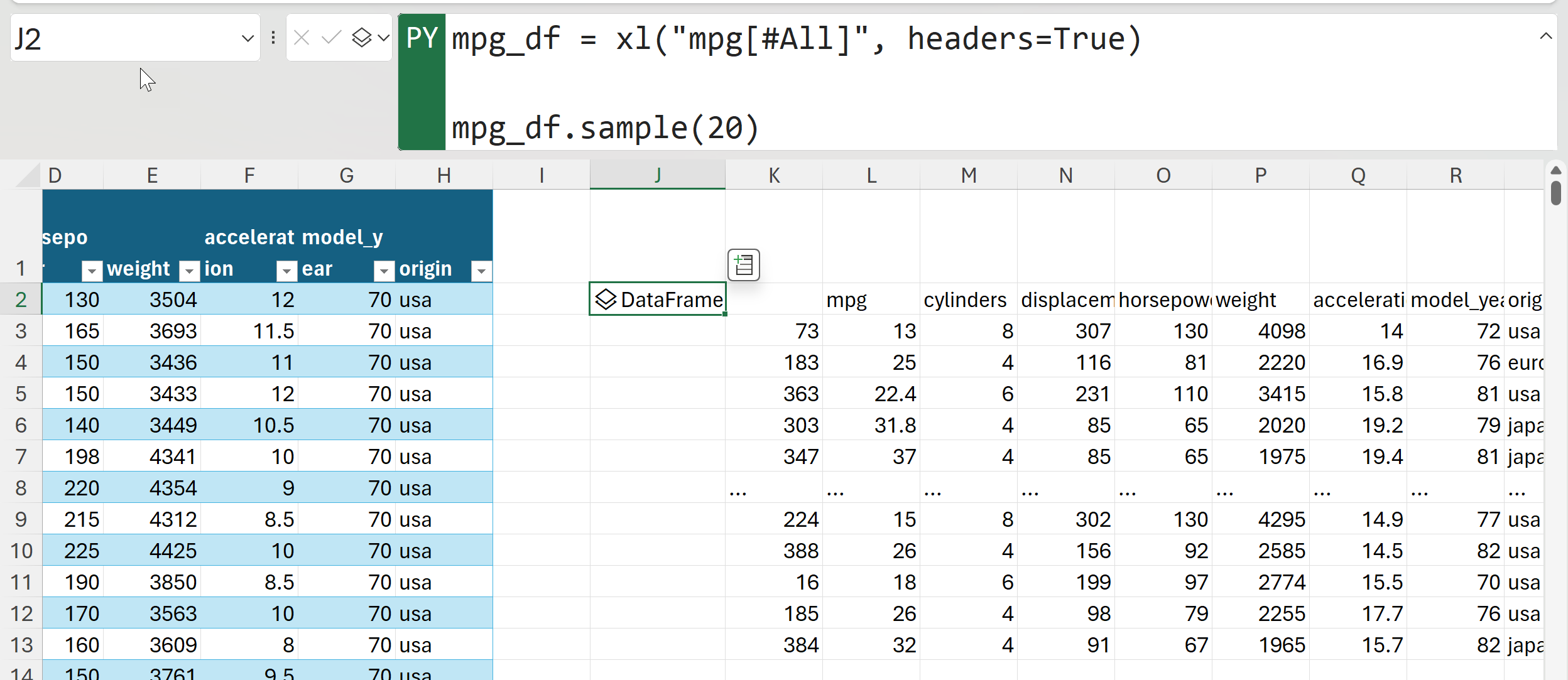Collapse the formula bar with chevron
This screenshot has width=1568, height=680.
click(1545, 36)
